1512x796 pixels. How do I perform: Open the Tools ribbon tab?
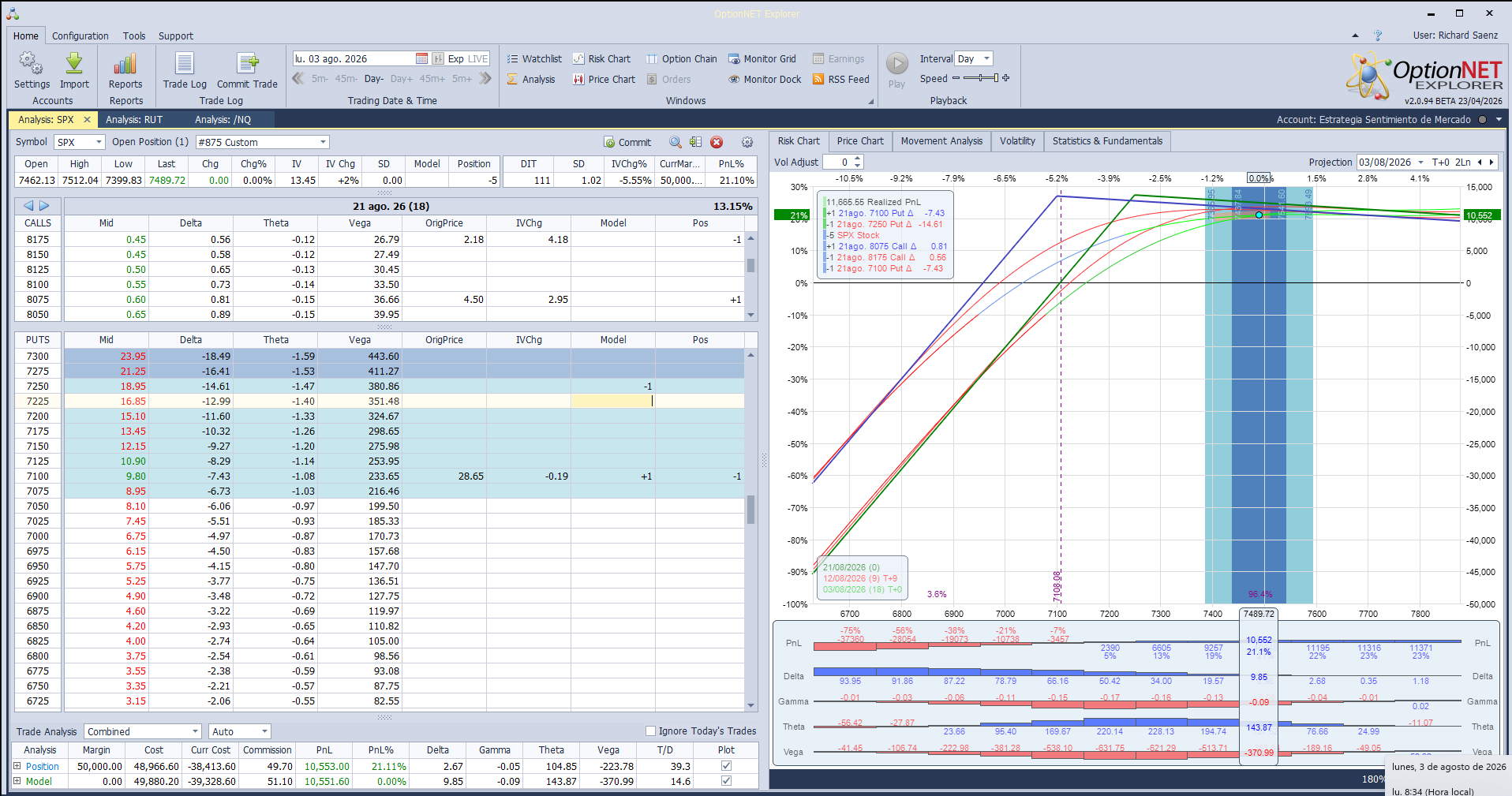coord(134,36)
